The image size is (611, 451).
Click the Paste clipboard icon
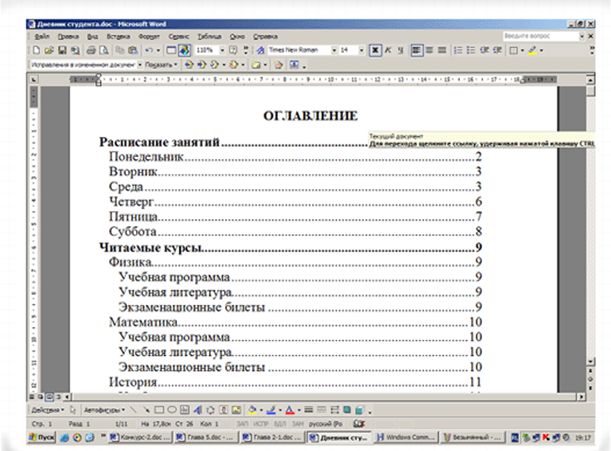[133, 50]
